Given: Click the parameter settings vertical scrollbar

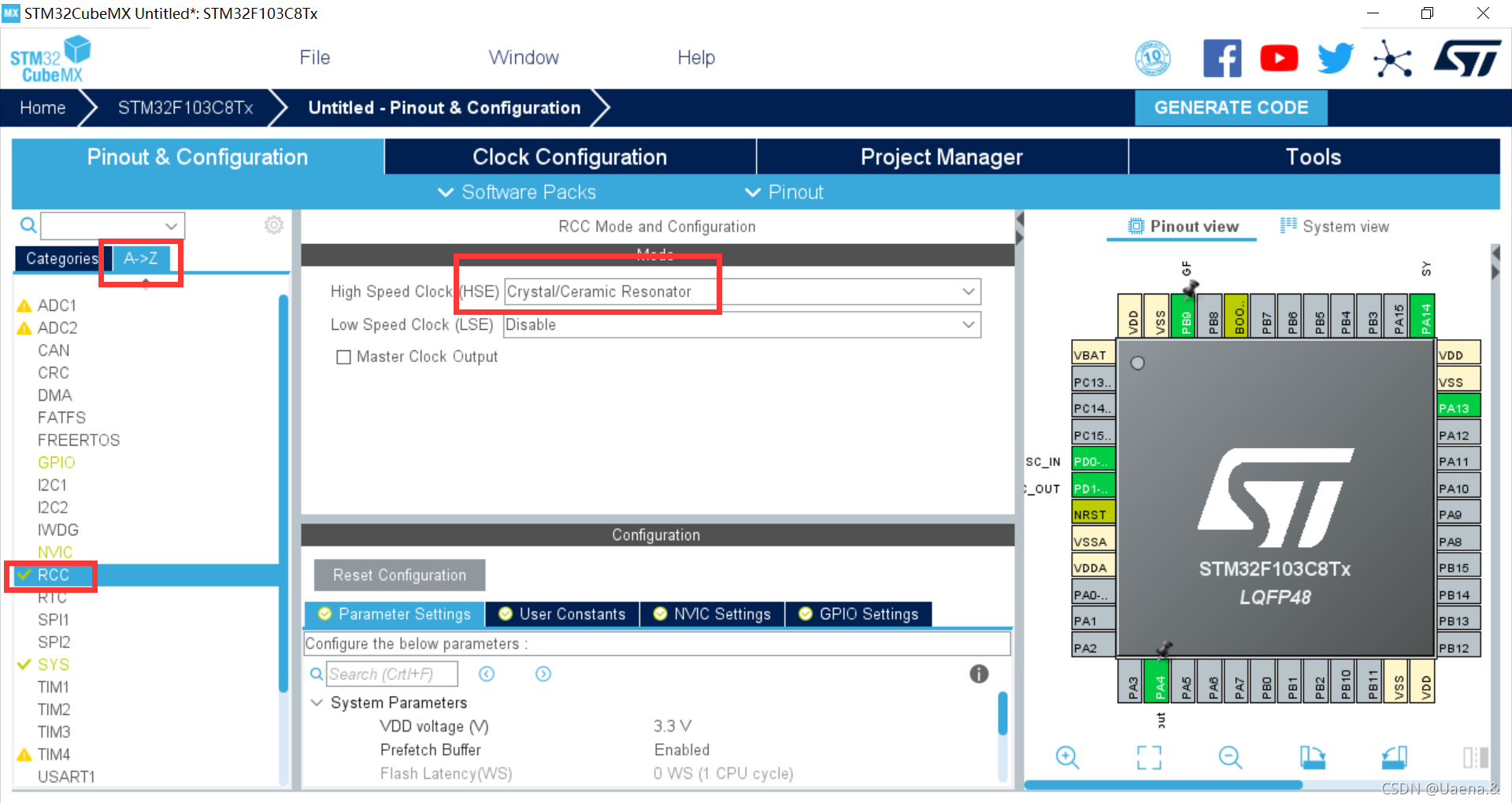Looking at the screenshot, I should (1002, 713).
